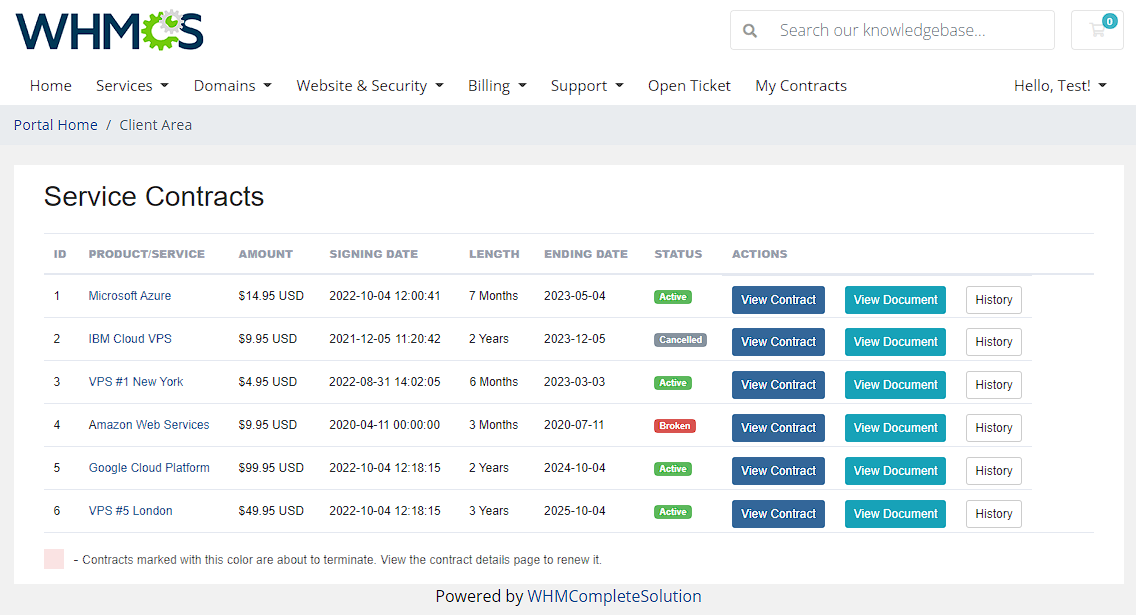
Task: Click the LENGTH column header
Action: (x=494, y=254)
